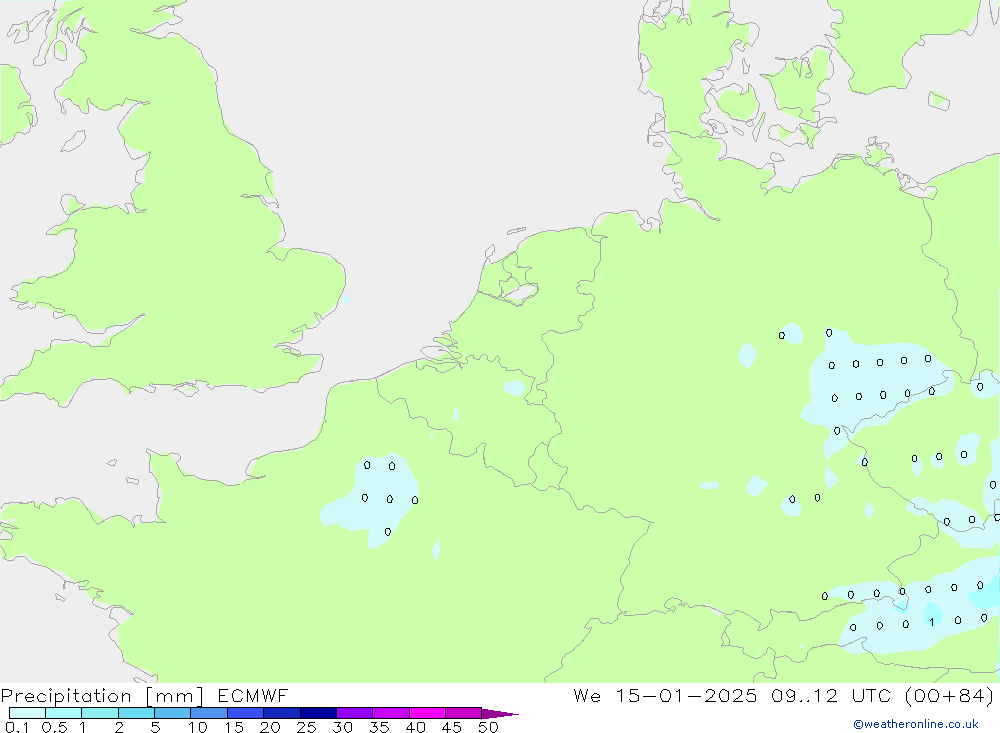Select the 45–50 mm legend color swatch
The height and width of the screenshot is (733, 1000).
coord(464,713)
